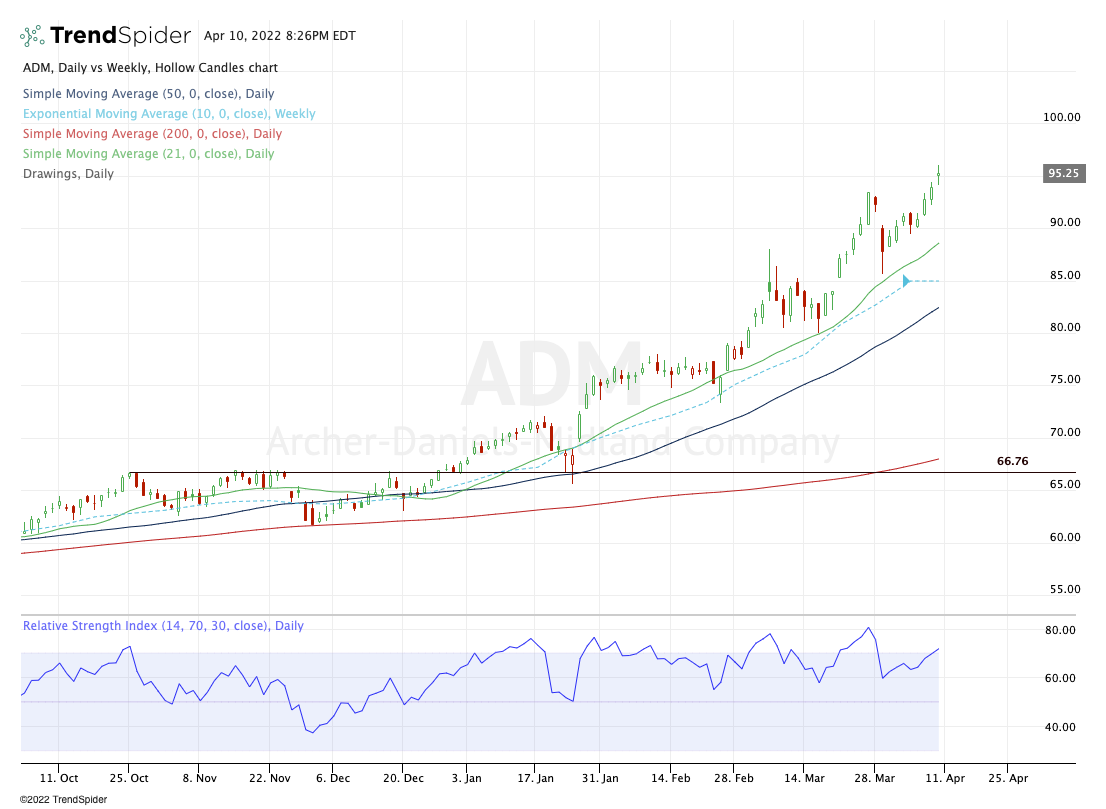
Task: Click the 95.25 current price tag
Action: click(1064, 174)
